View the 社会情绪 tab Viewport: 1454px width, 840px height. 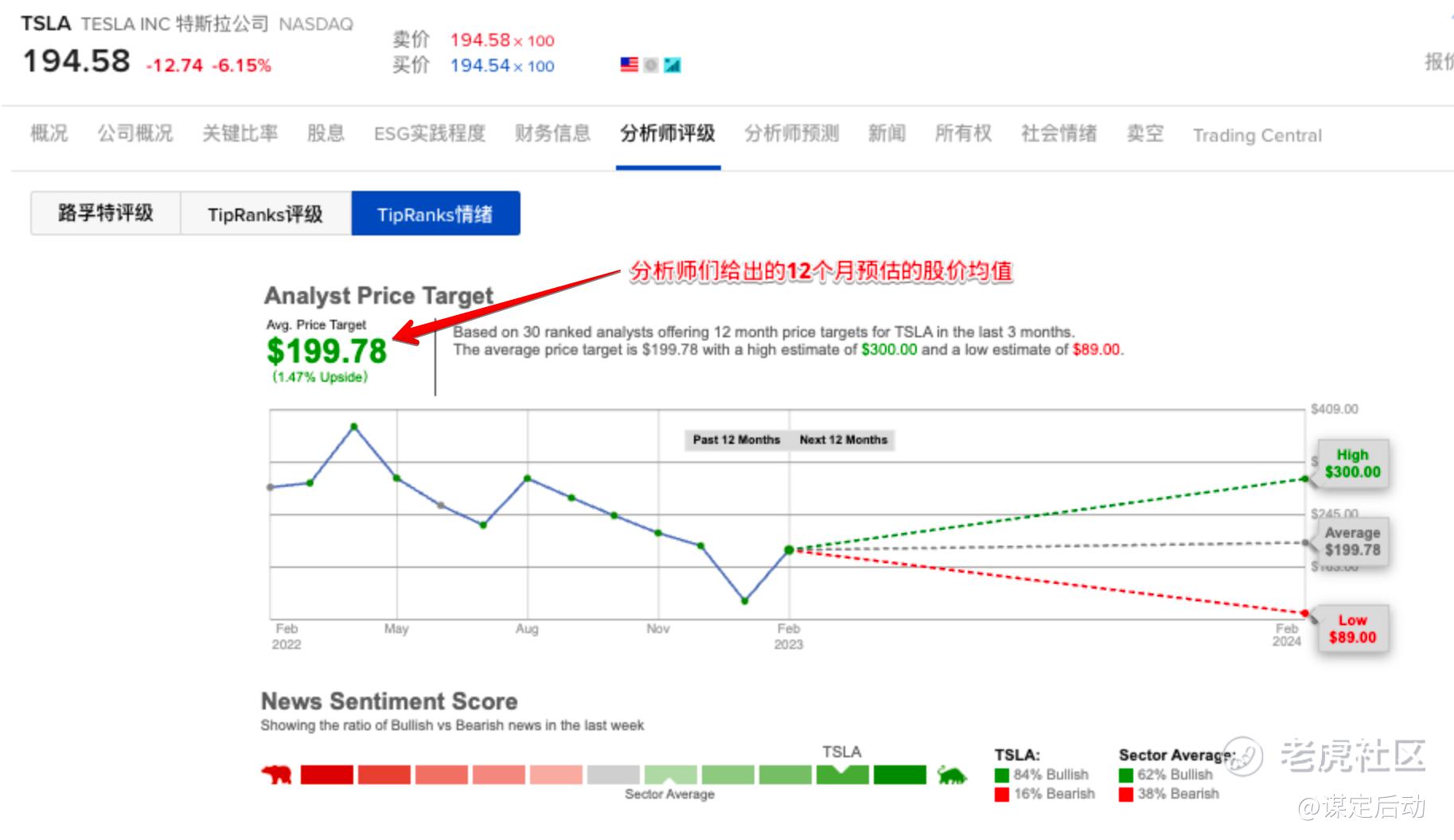[1059, 133]
